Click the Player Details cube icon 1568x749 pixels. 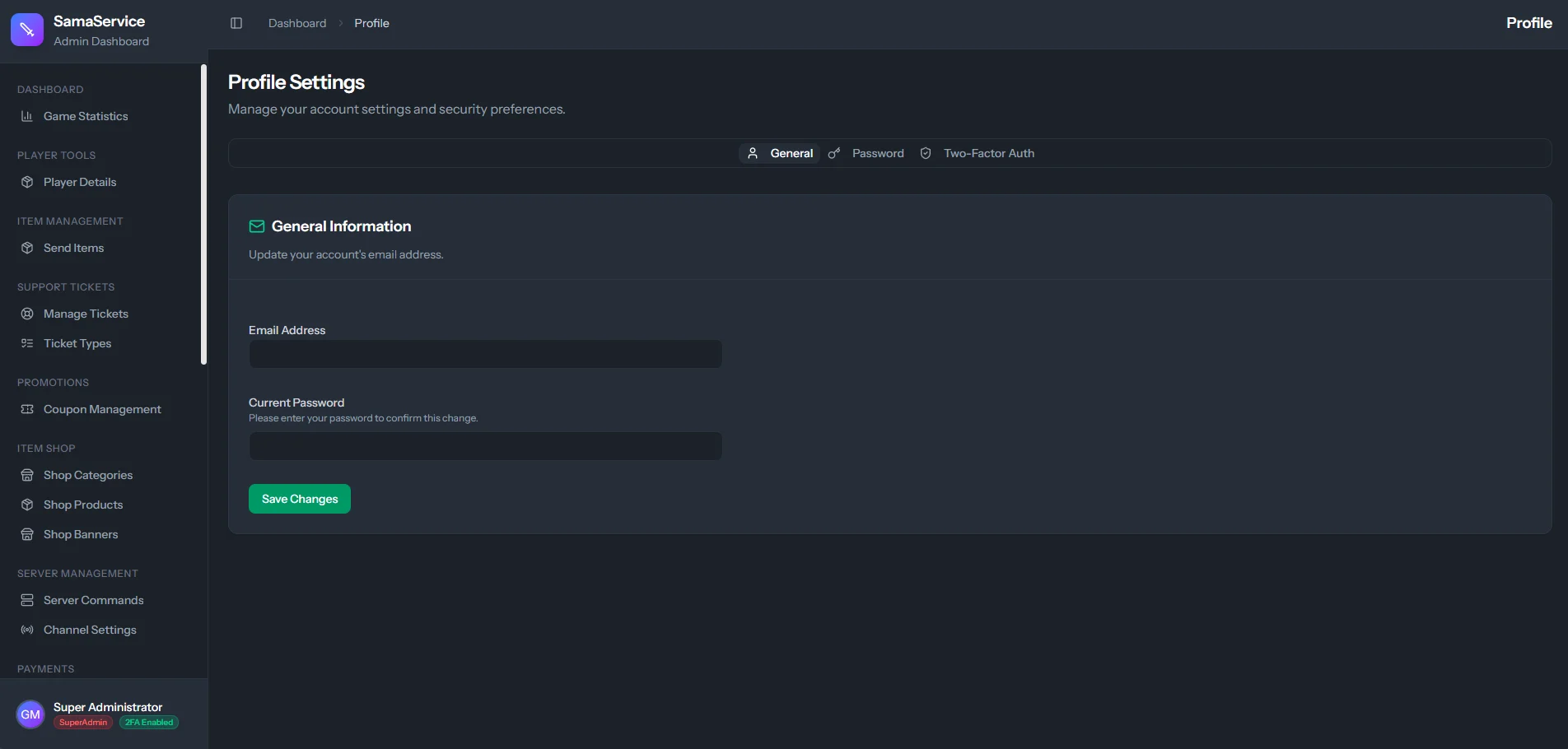[x=27, y=182]
